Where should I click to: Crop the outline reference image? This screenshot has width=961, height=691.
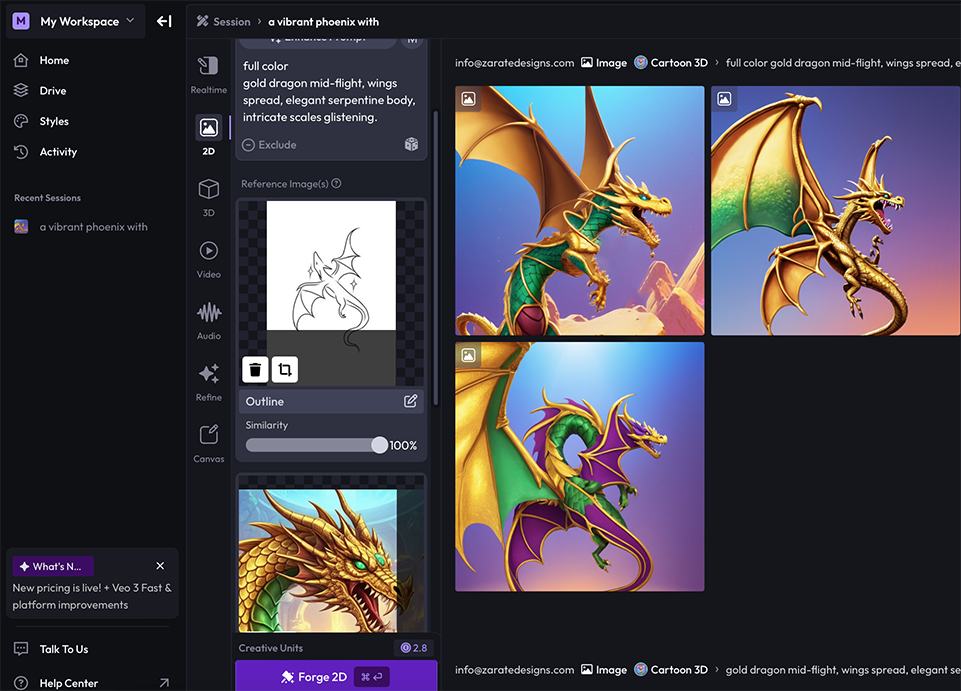click(285, 370)
